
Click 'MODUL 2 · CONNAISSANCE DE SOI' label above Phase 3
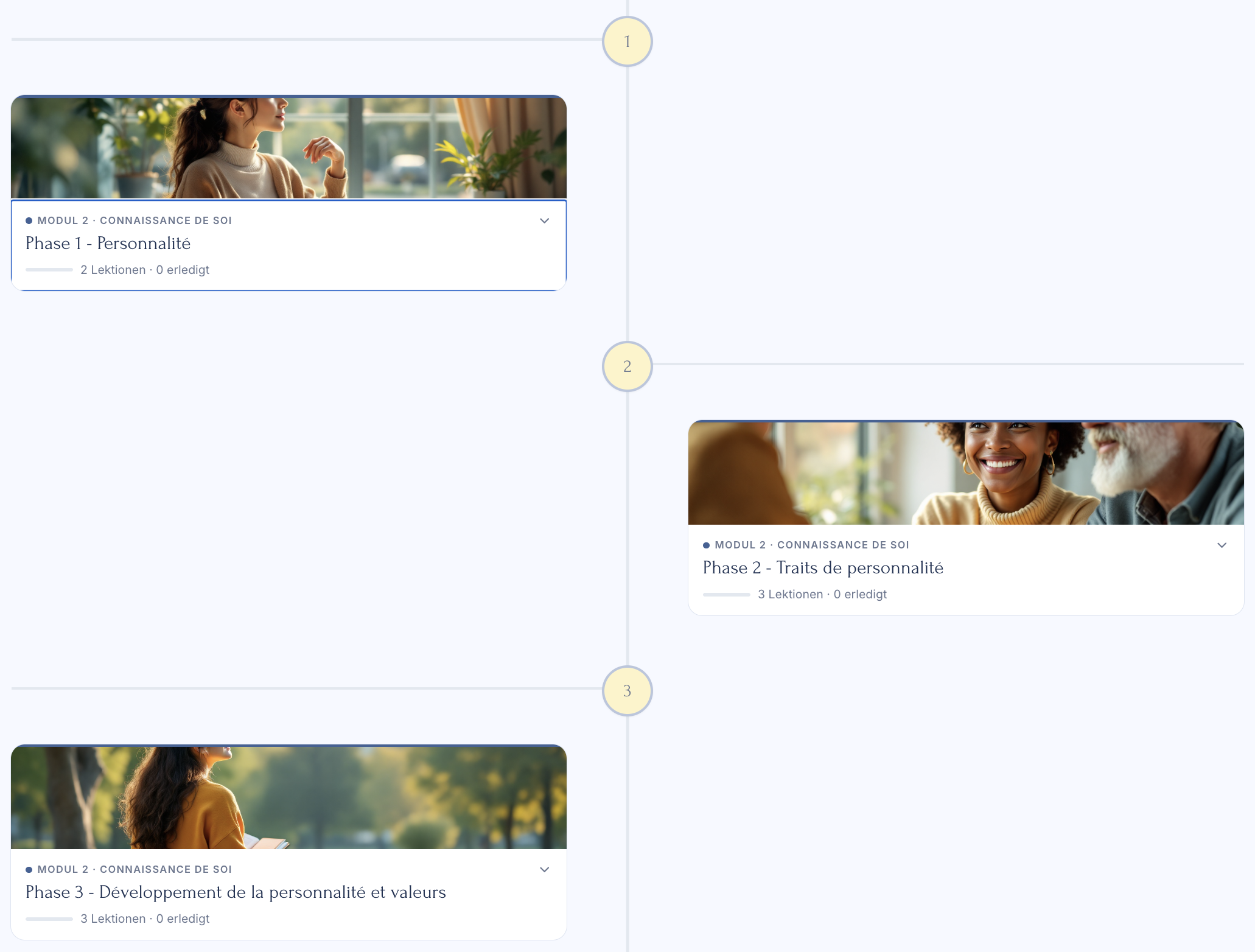point(135,869)
